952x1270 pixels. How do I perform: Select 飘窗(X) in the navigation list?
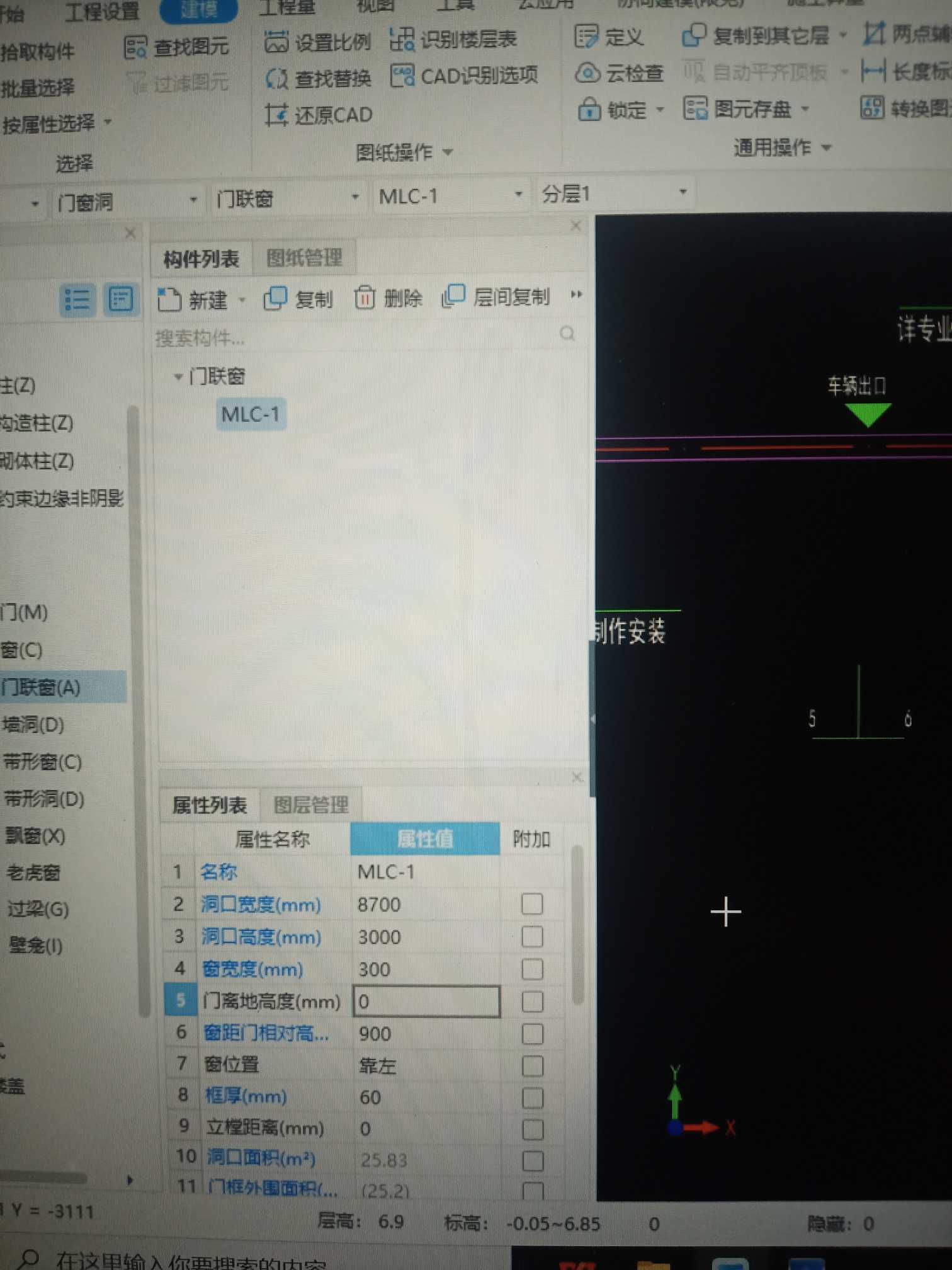click(36, 836)
